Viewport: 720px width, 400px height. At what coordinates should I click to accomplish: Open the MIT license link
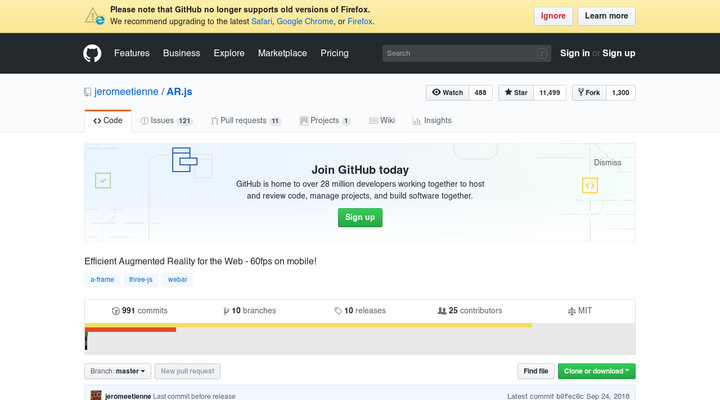580,311
